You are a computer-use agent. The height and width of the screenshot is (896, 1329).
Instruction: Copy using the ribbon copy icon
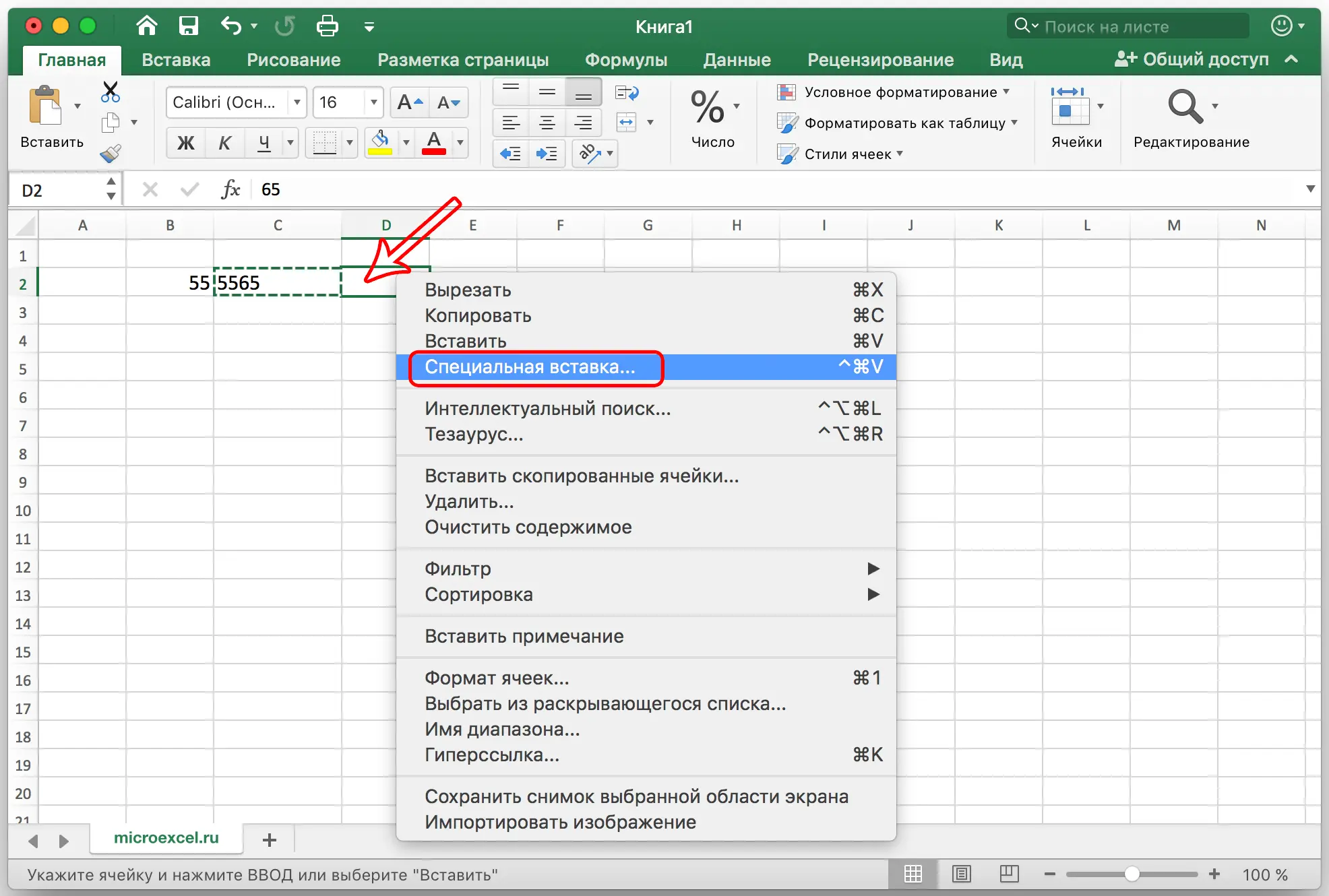111,123
